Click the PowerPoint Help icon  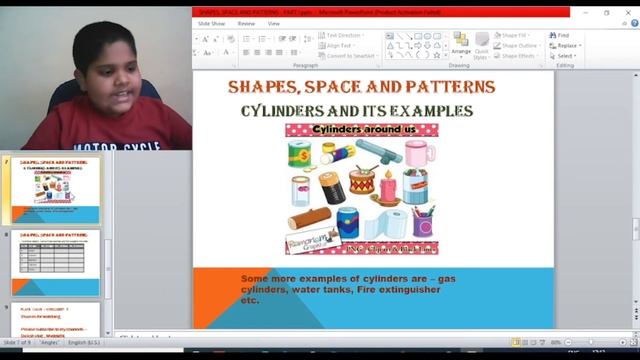tap(635, 24)
